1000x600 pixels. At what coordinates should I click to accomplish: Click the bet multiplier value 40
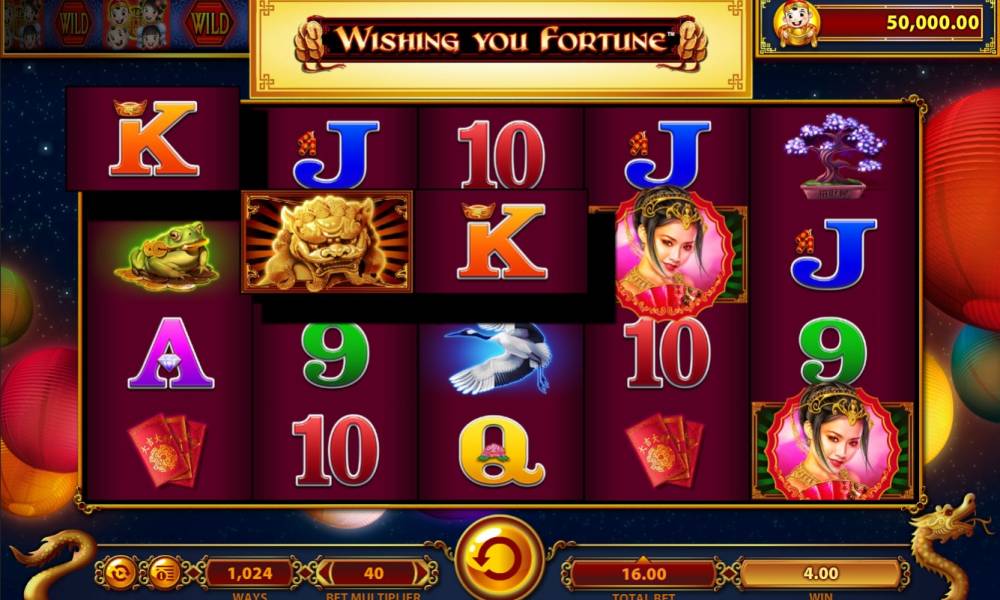point(373,573)
